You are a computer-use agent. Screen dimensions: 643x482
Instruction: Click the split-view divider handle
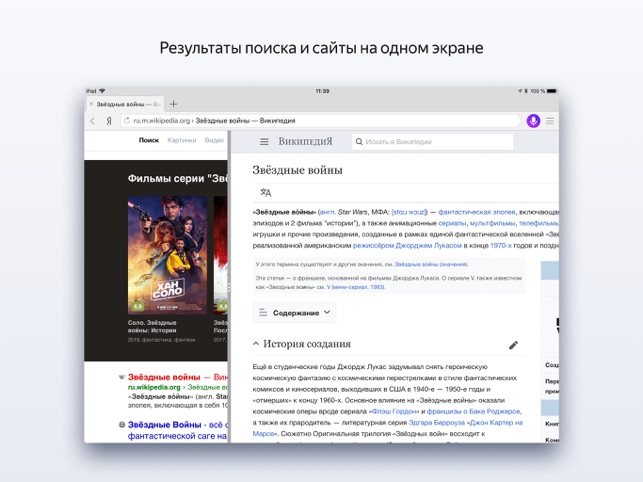229,287
